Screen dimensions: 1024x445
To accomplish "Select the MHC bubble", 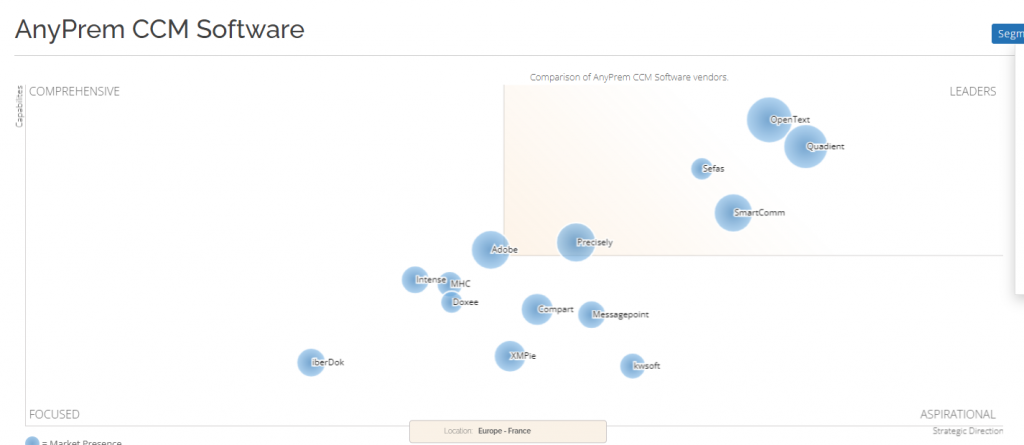I will click(449, 284).
